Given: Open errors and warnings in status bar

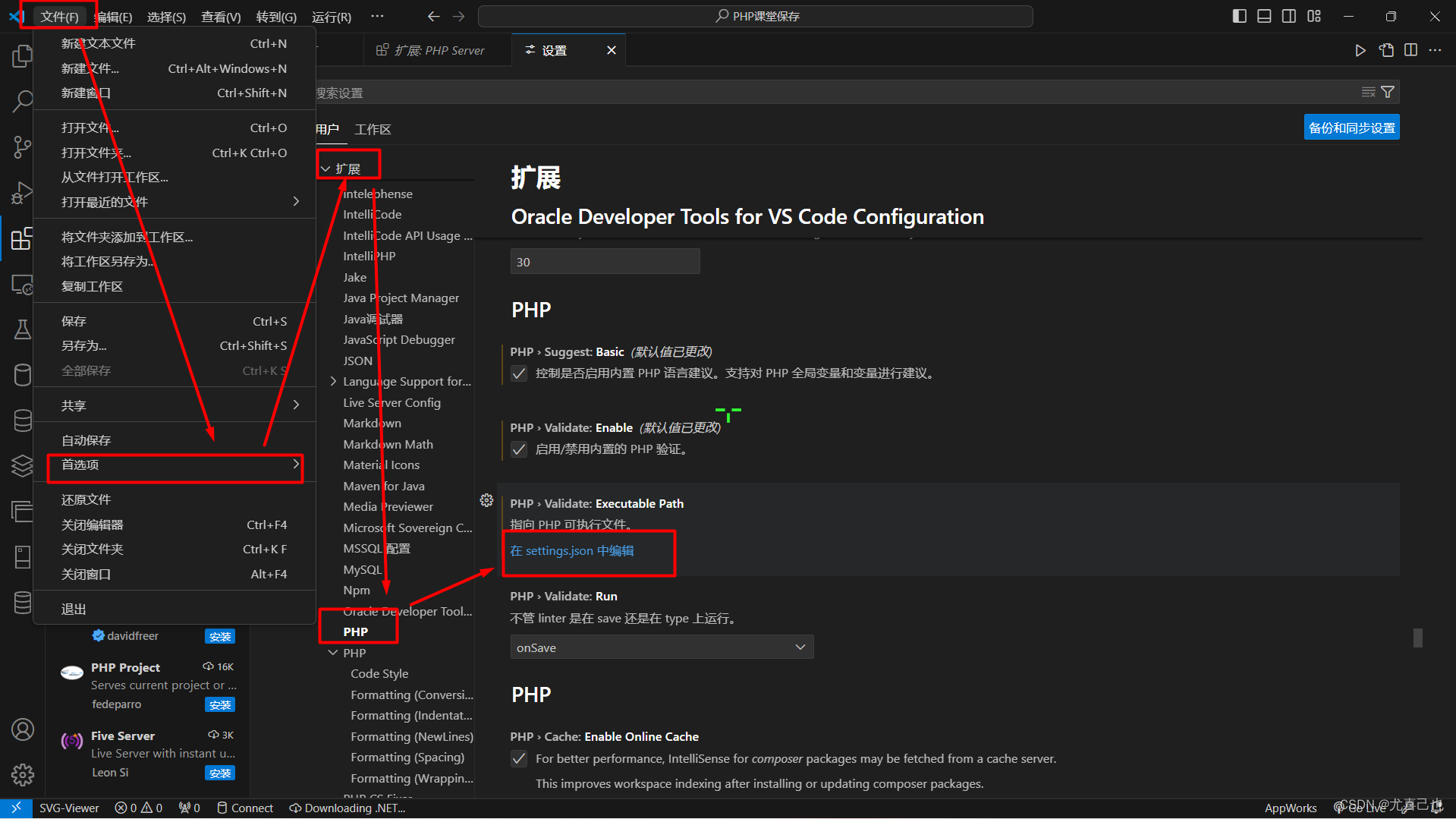Looking at the screenshot, I should click(x=138, y=808).
